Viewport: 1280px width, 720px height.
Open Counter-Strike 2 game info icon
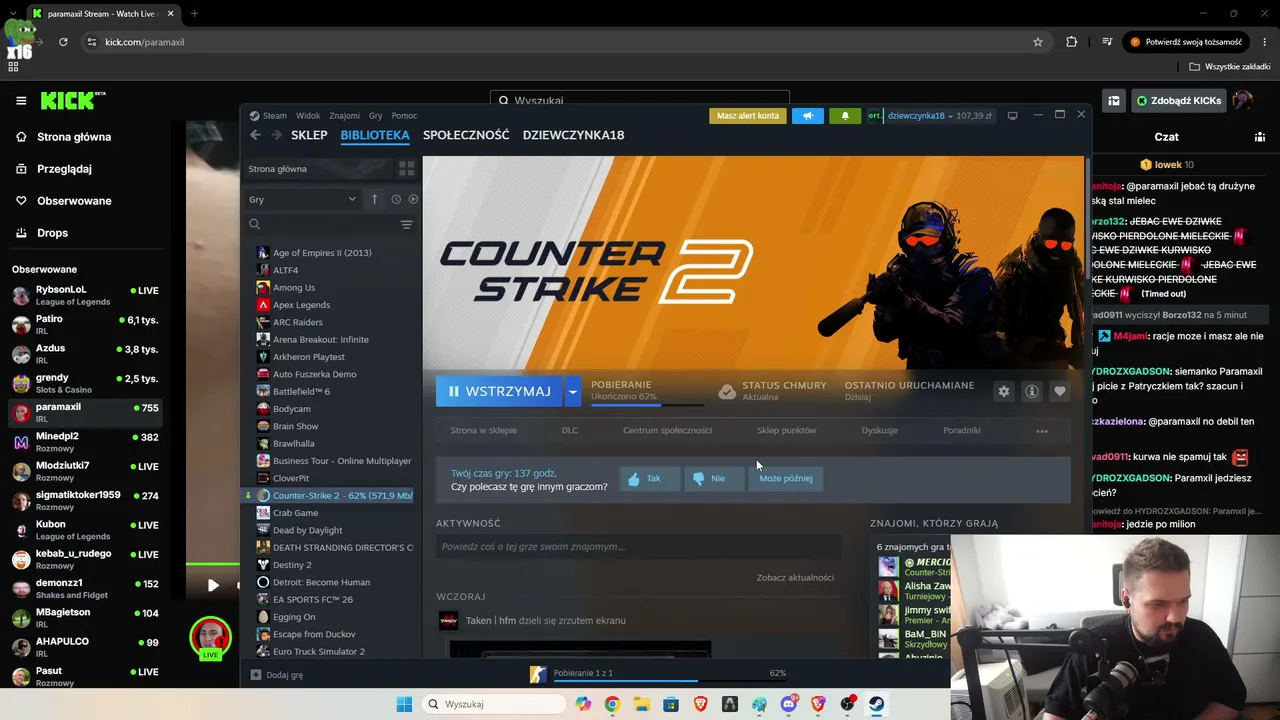click(x=1032, y=391)
